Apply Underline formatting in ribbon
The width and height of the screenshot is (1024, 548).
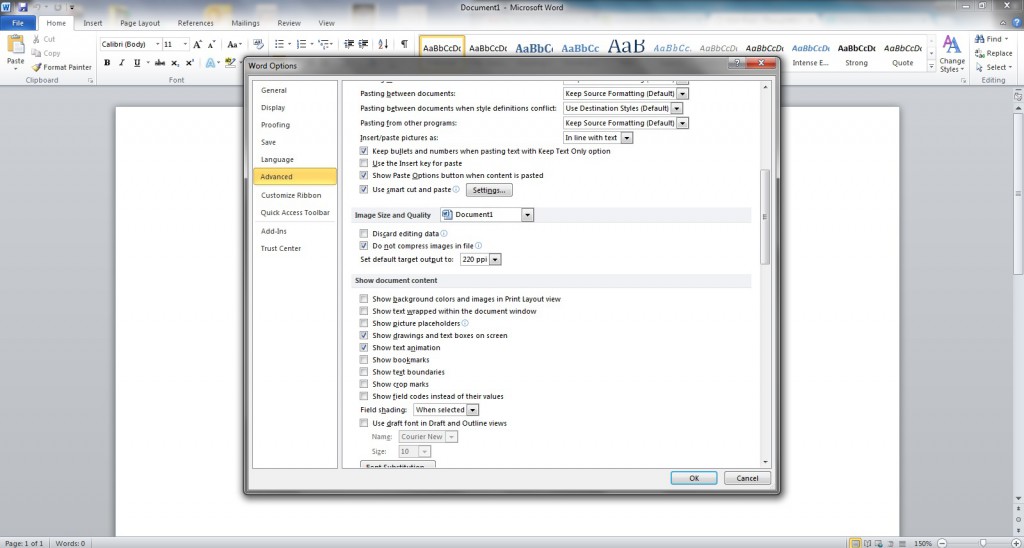coord(137,63)
